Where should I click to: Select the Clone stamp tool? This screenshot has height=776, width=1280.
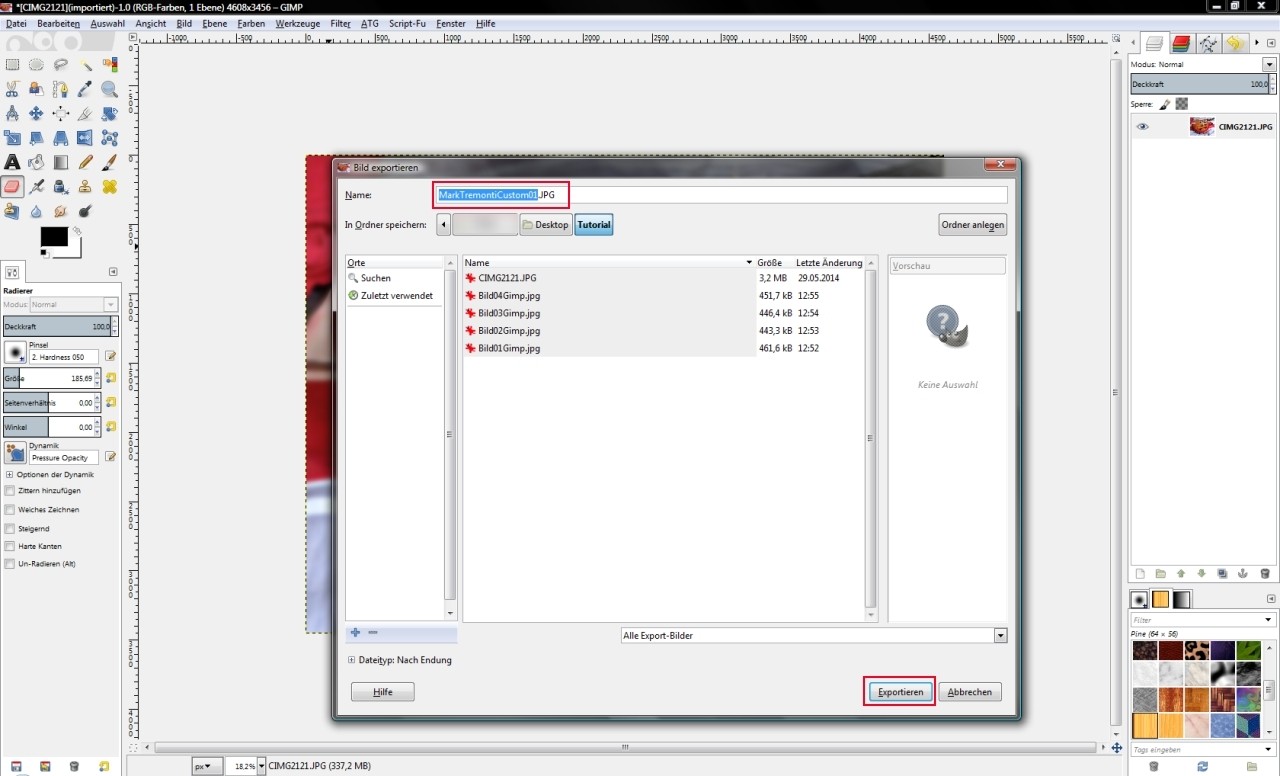click(85, 186)
